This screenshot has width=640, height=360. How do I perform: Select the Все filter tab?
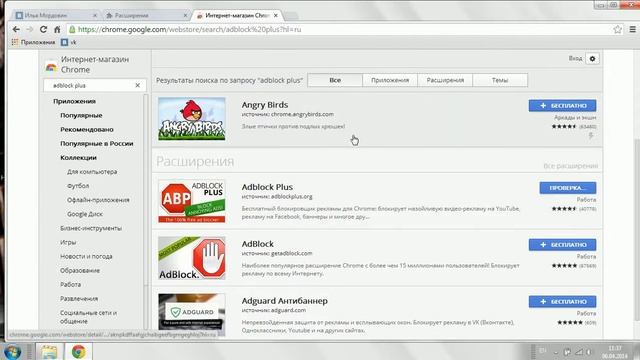(x=335, y=80)
